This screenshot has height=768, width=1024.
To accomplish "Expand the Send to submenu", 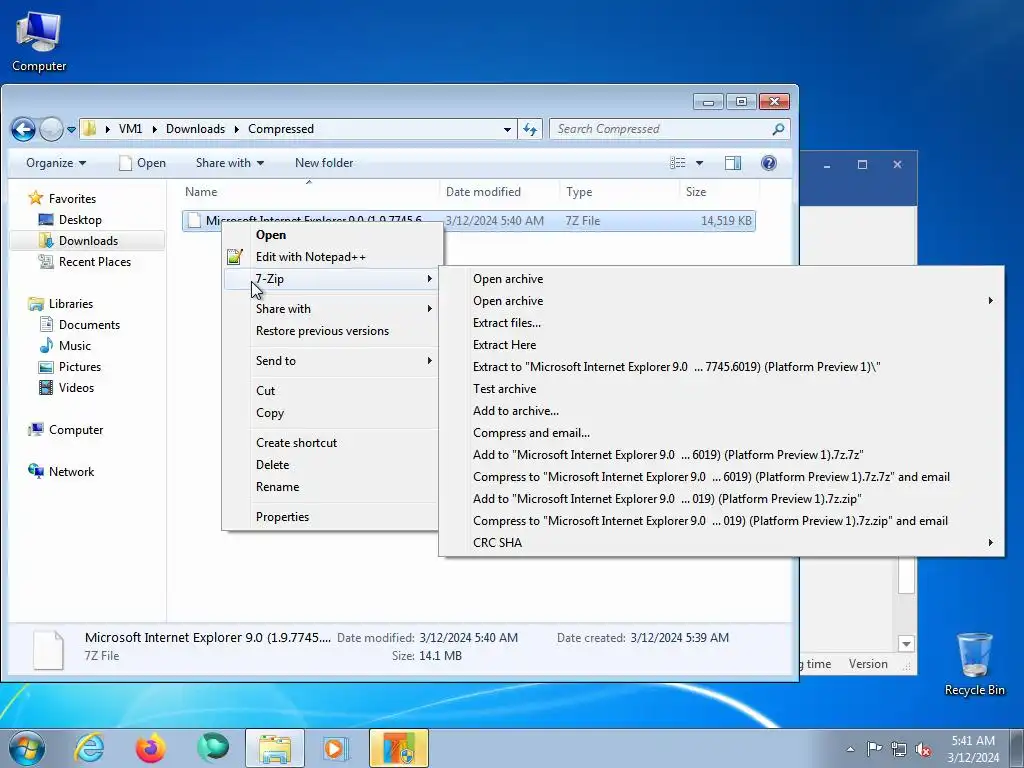I will tap(332, 360).
